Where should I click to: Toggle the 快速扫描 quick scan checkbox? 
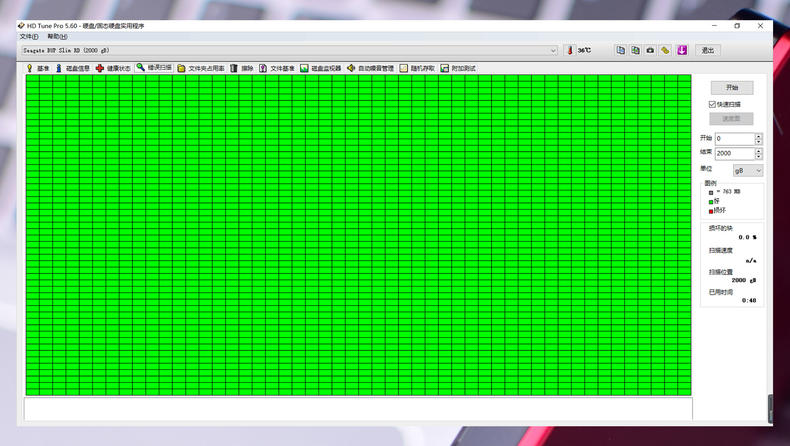pos(713,104)
